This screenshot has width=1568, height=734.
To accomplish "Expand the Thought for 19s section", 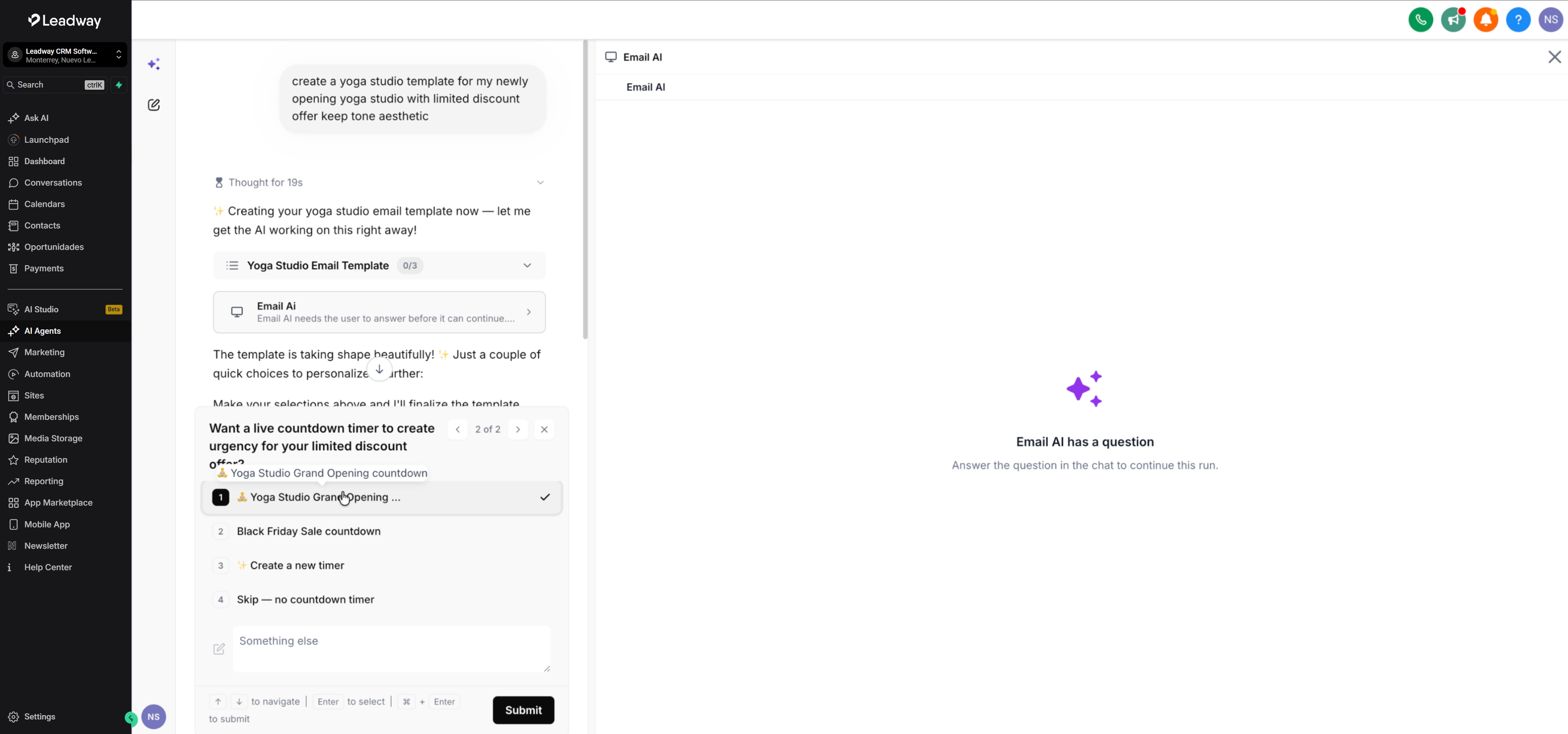I will pyautogui.click(x=379, y=183).
